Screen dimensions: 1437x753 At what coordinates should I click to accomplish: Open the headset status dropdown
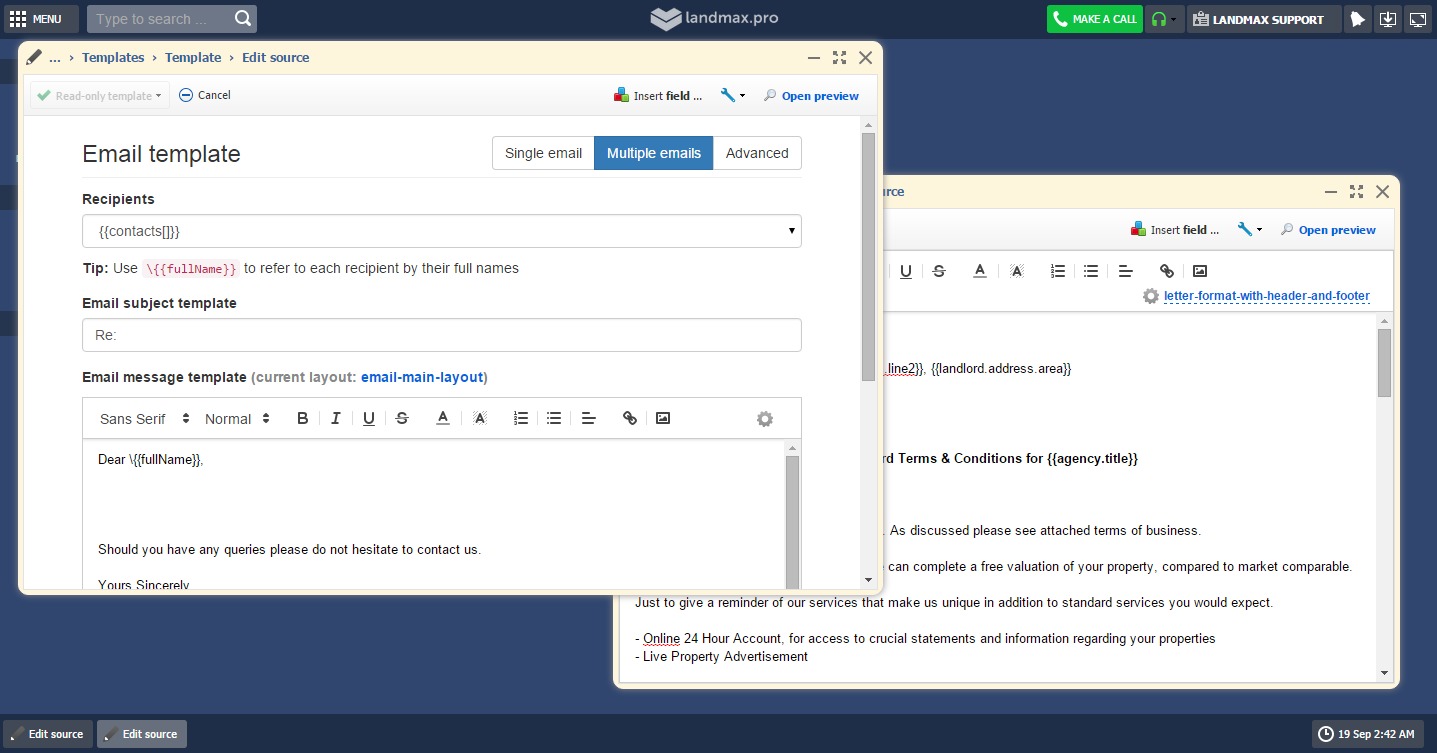[x=1164, y=19]
